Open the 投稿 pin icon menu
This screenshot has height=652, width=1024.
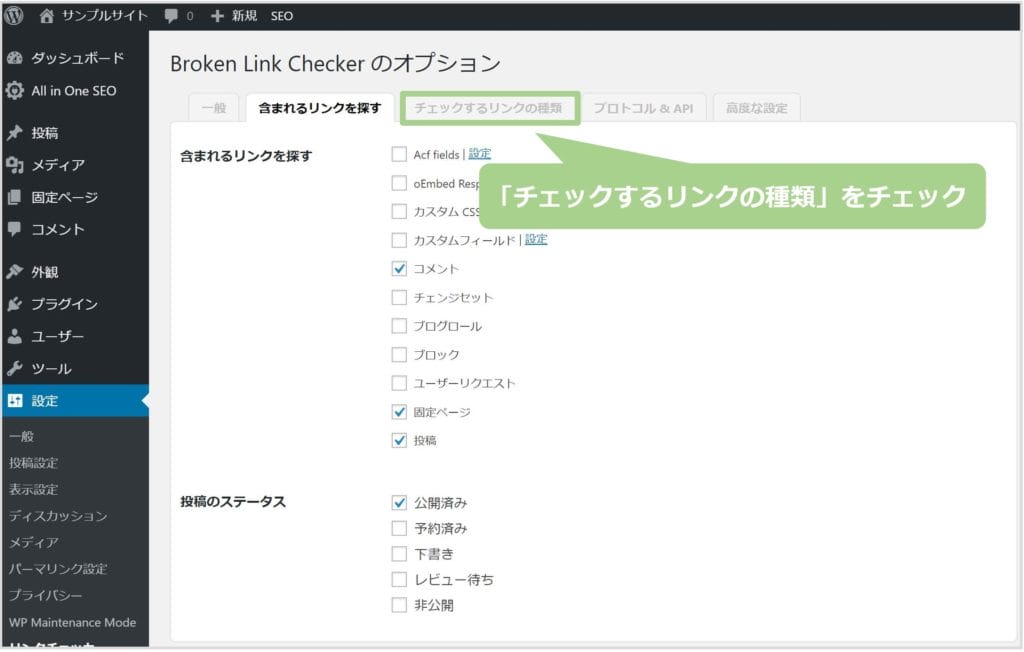point(14,133)
